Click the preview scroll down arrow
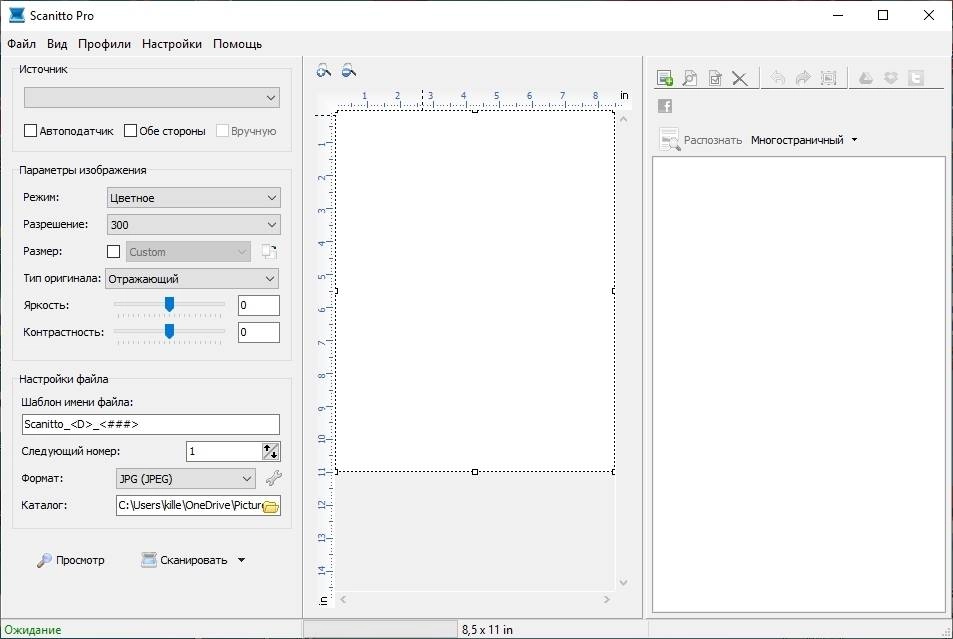Image resolution: width=953 pixels, height=639 pixels. 624,582
